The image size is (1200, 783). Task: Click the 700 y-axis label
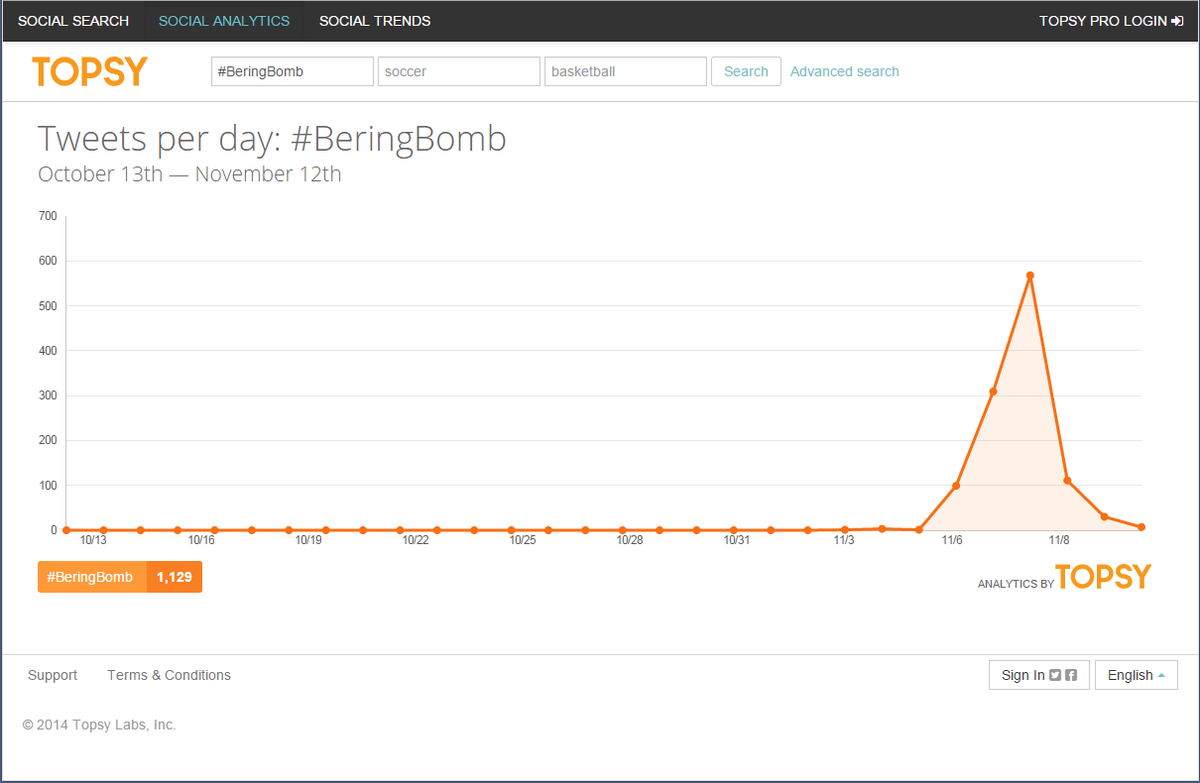[47, 216]
